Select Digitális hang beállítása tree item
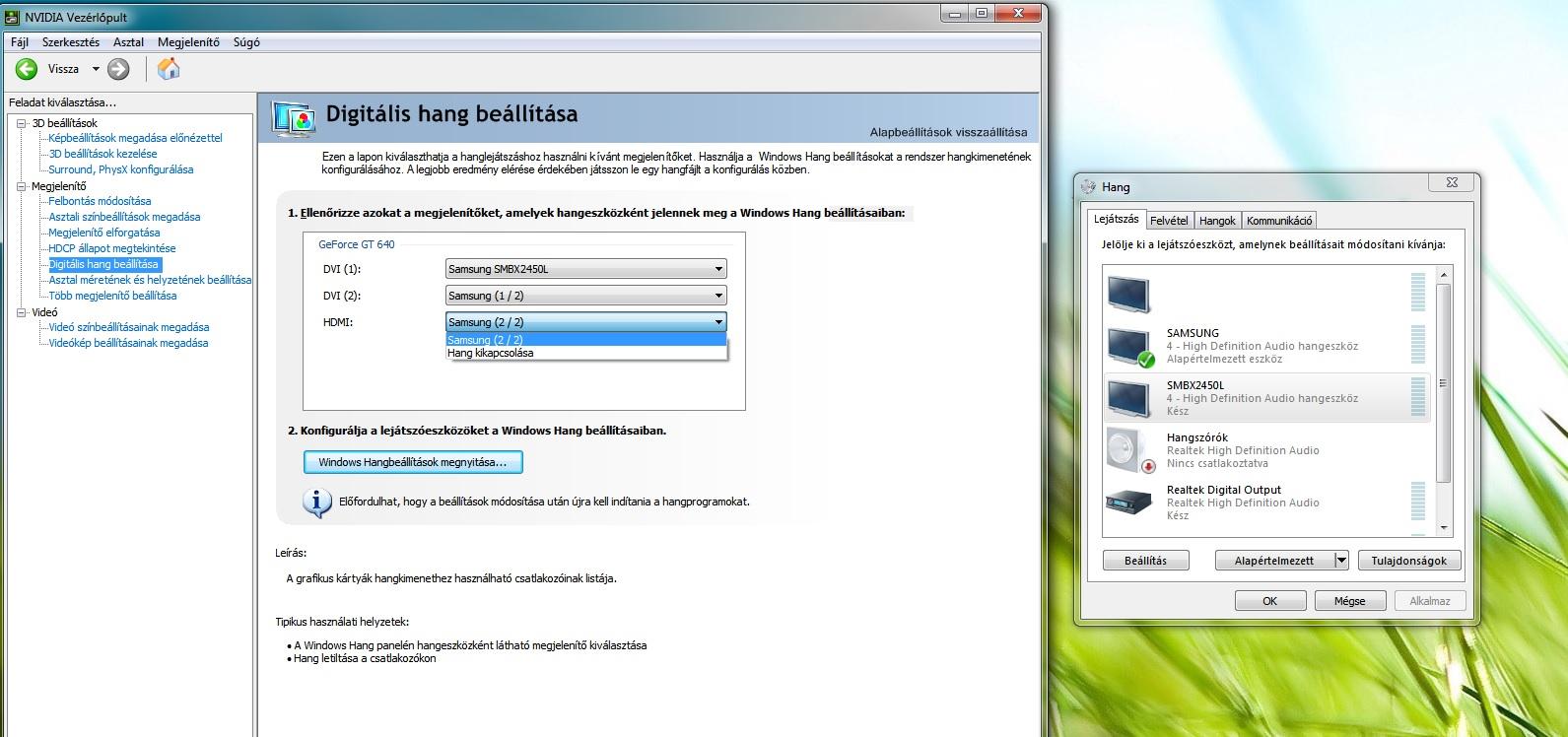This screenshot has width=1568, height=737. [103, 264]
